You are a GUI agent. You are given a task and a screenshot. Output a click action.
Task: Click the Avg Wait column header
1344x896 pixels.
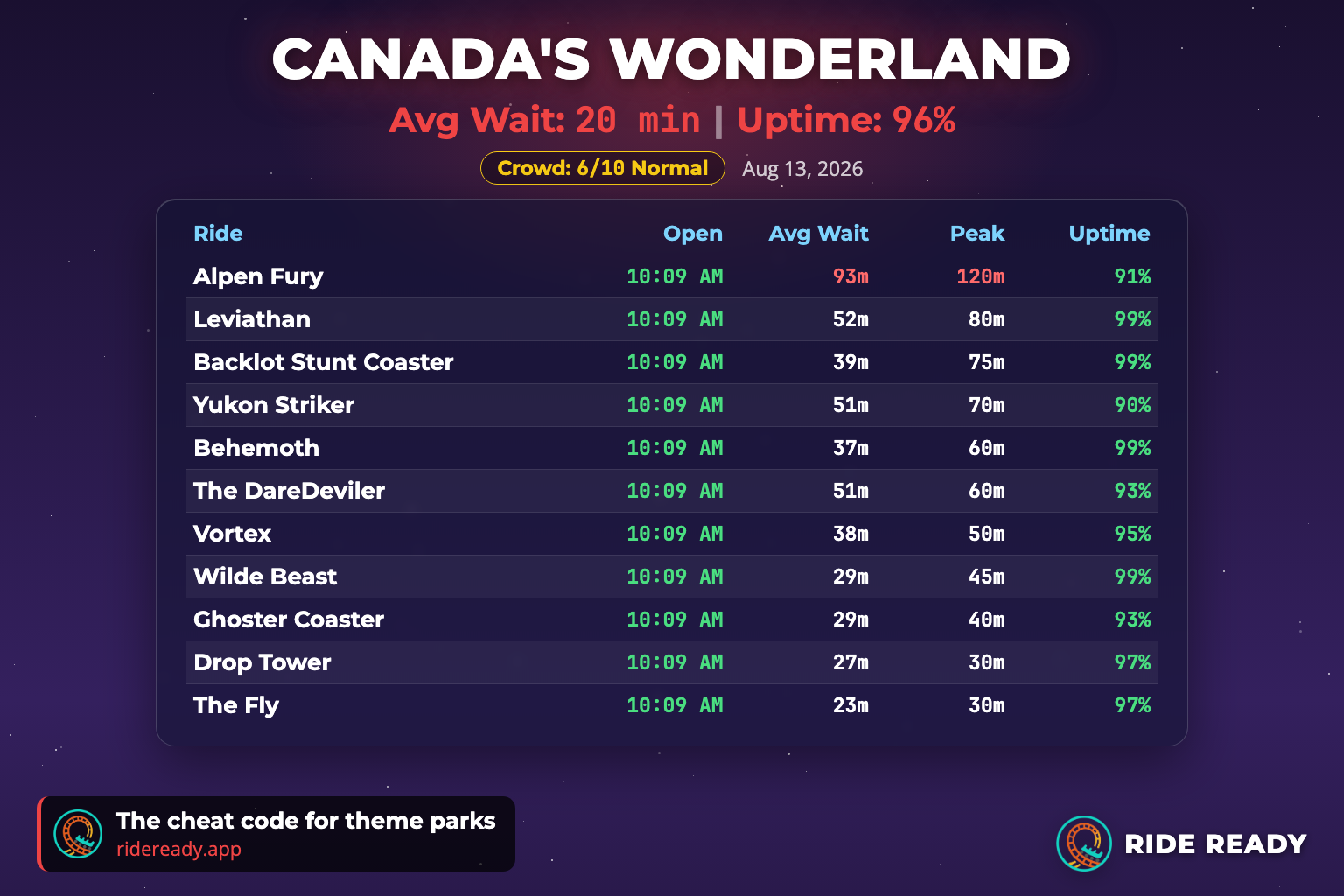point(818,234)
